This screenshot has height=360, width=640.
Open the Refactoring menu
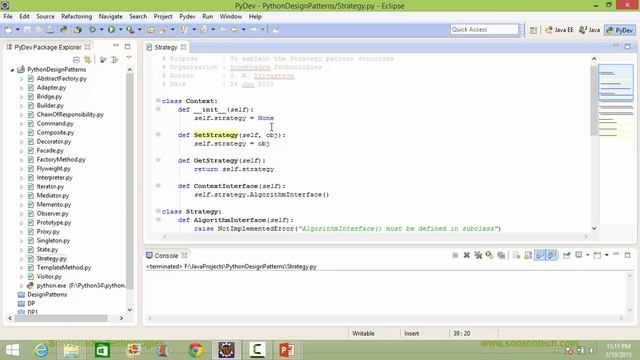[76, 16]
